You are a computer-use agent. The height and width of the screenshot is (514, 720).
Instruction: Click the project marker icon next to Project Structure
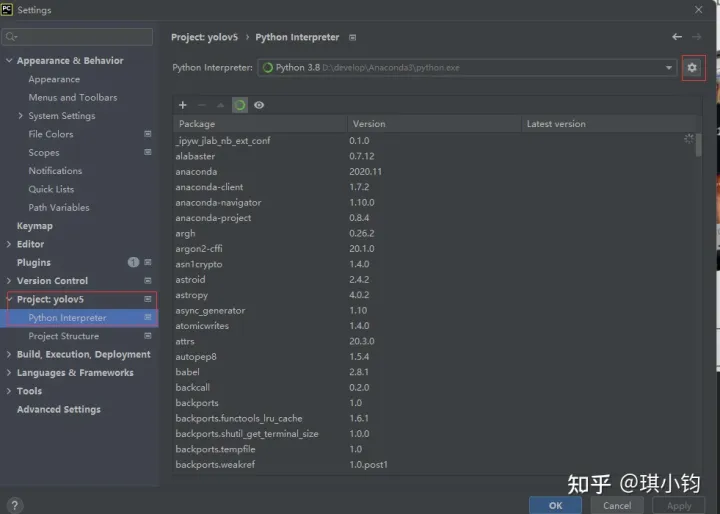pos(148,336)
